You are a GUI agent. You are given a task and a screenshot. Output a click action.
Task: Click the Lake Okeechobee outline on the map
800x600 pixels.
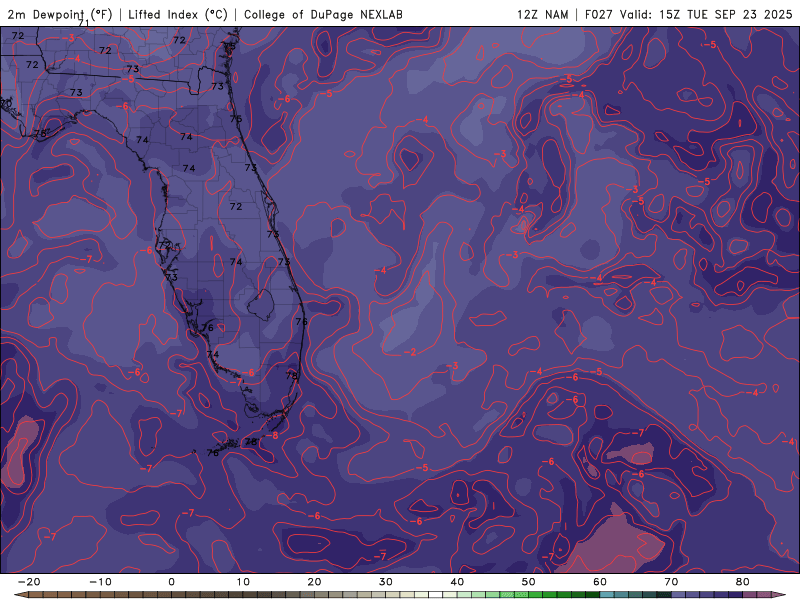click(261, 305)
